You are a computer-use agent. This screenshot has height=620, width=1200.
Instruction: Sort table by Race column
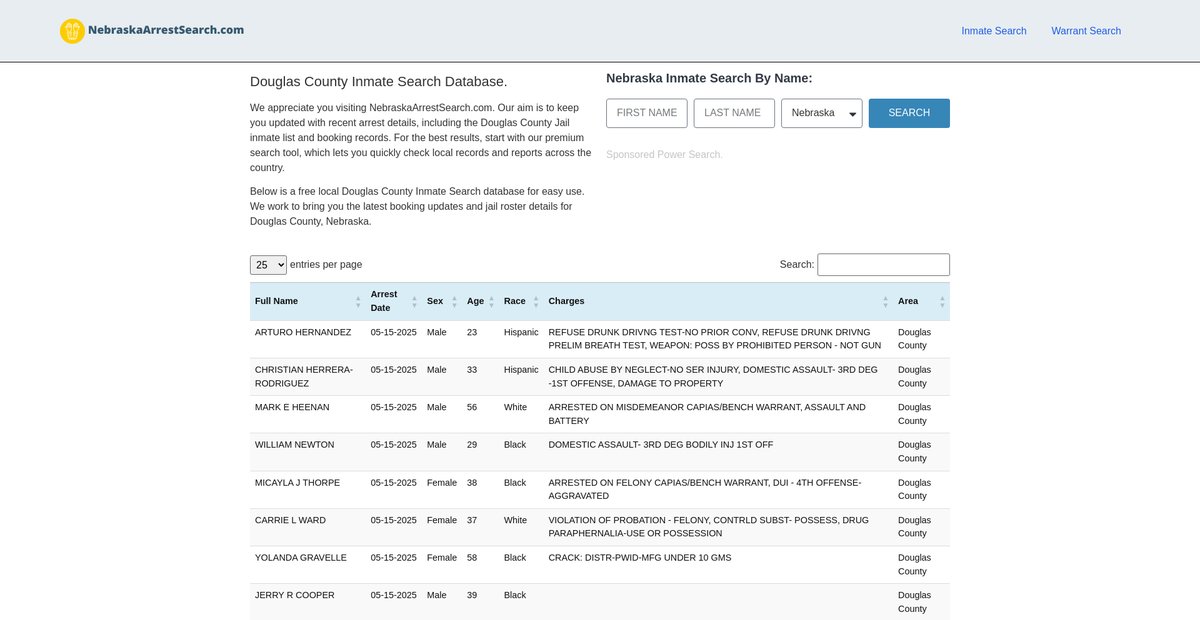[521, 301]
